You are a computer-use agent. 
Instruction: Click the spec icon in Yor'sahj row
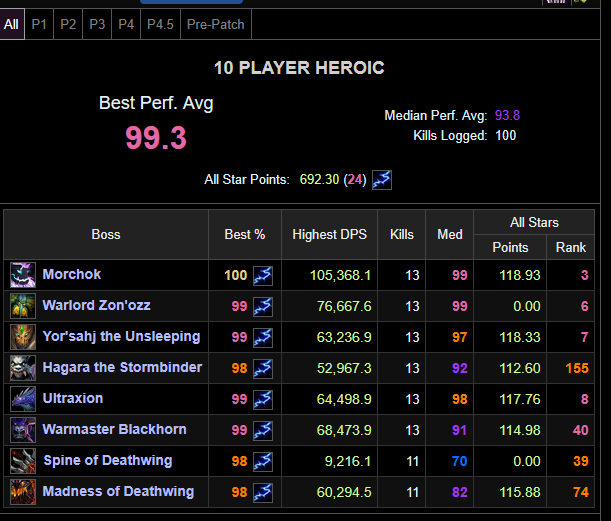pyautogui.click(x=263, y=337)
